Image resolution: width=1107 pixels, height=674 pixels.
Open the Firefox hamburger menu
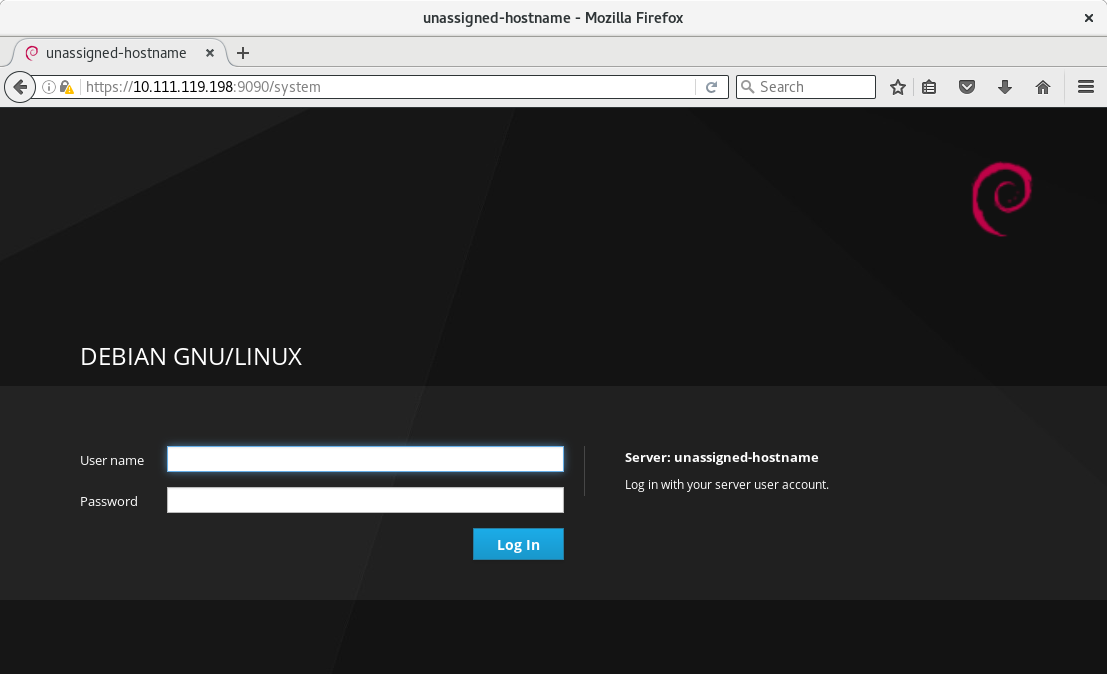click(1086, 87)
